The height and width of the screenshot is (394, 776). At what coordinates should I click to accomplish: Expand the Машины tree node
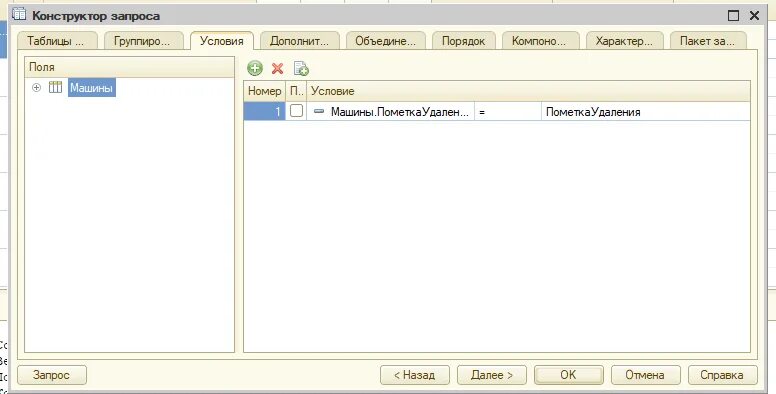(36, 88)
